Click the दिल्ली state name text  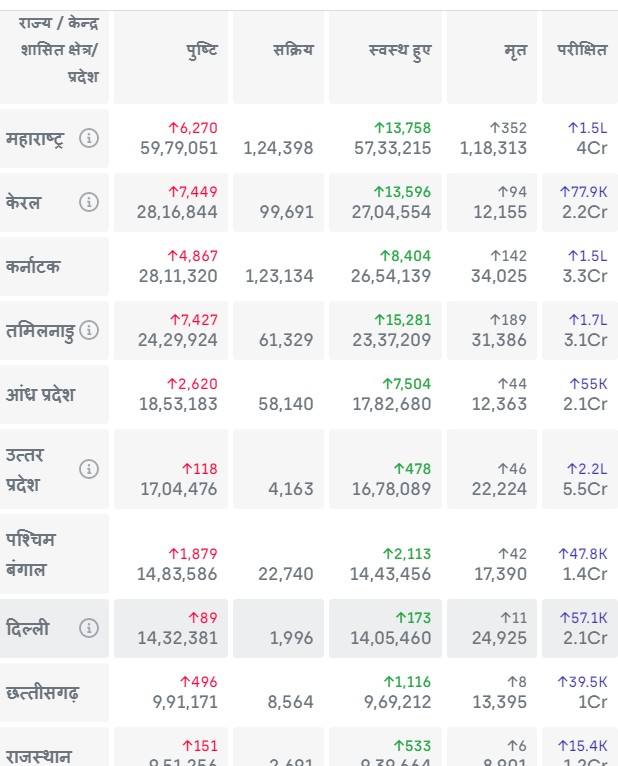(27, 629)
